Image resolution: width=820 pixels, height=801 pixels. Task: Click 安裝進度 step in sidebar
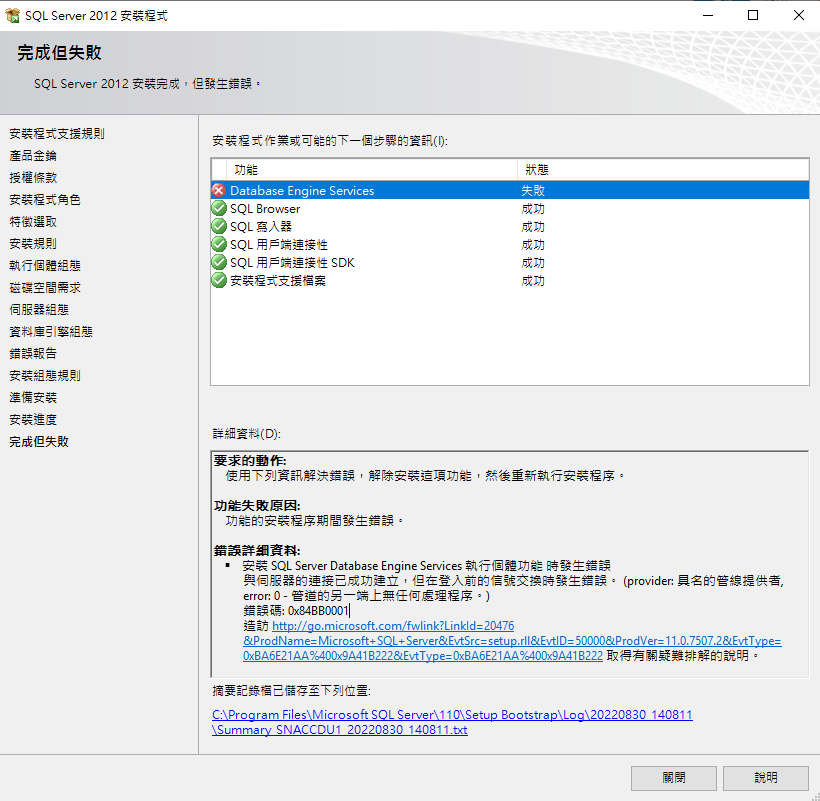pos(33,419)
